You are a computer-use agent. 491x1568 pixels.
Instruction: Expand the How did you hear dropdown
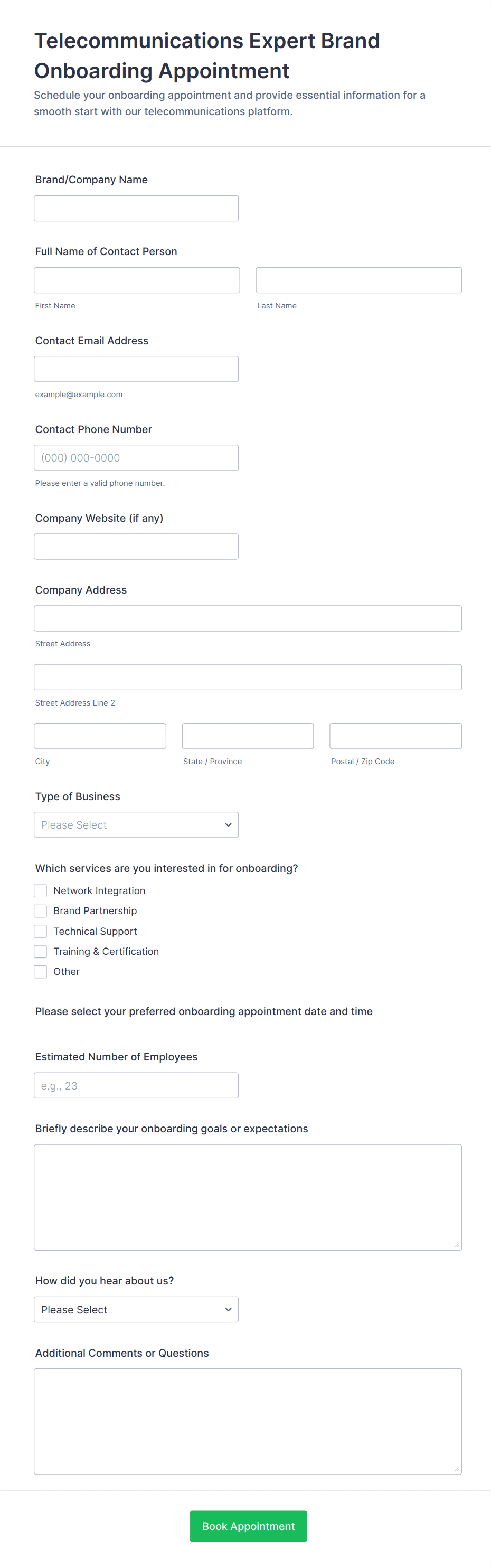(x=136, y=1309)
